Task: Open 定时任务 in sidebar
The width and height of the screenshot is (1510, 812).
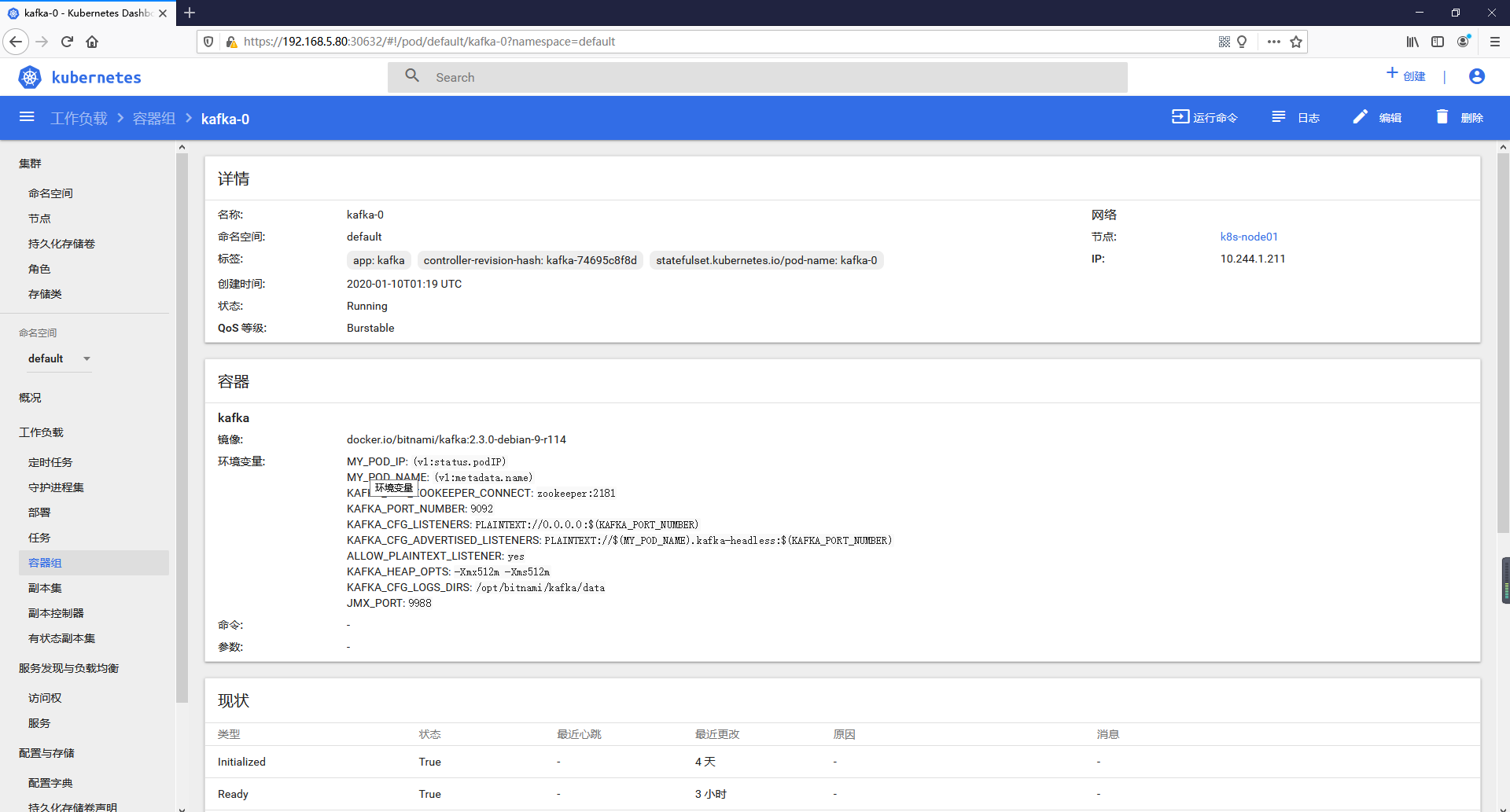Action: point(50,462)
